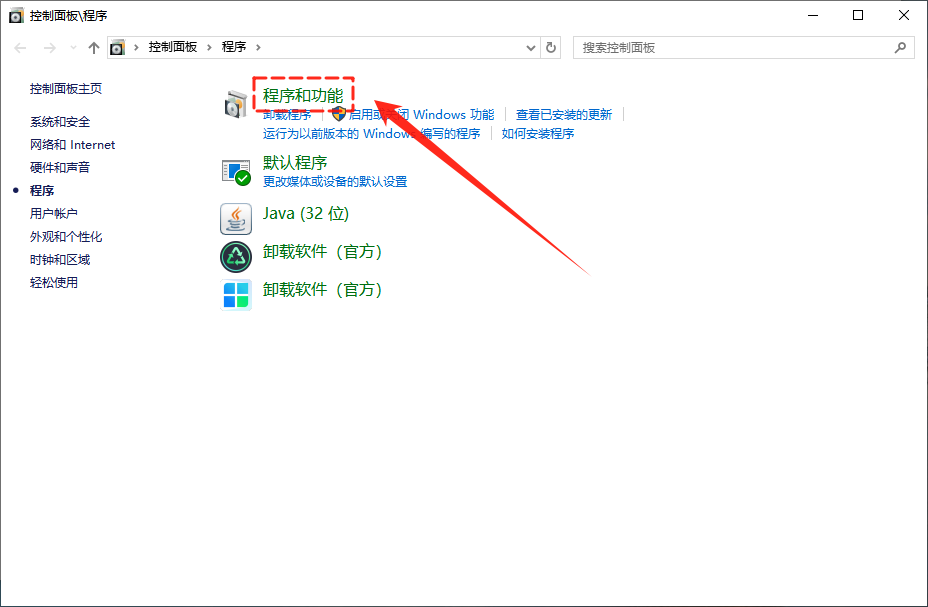Click the search magnifier icon
928x607 pixels.
tap(900, 47)
